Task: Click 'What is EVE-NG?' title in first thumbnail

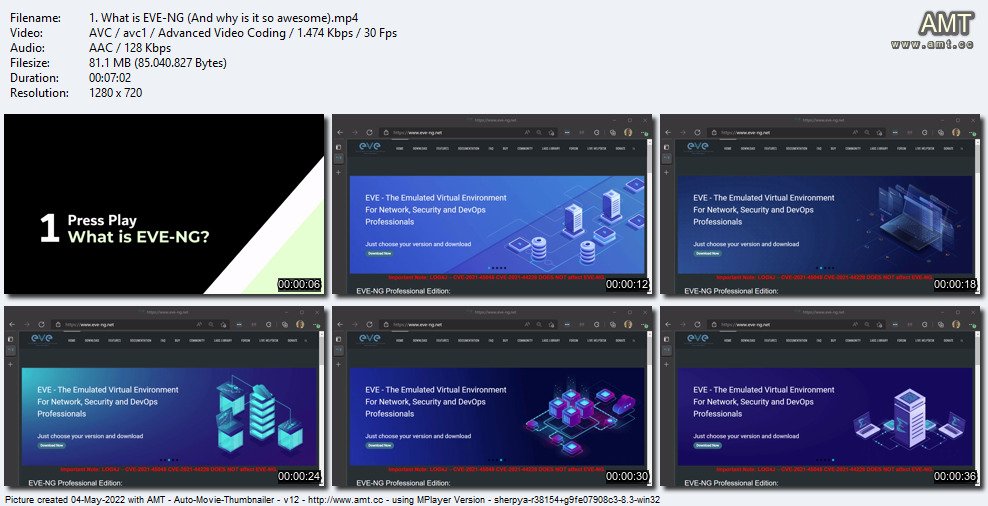Action: [139, 237]
